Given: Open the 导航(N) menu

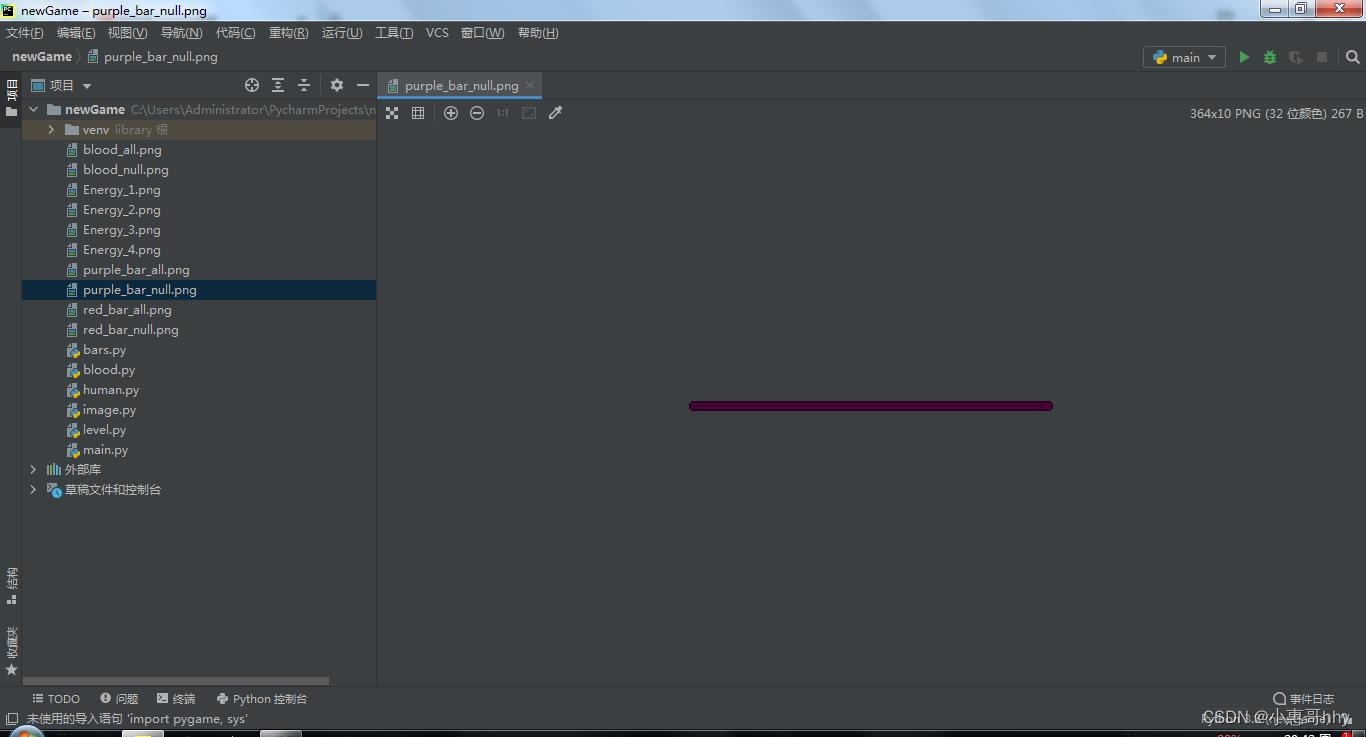Looking at the screenshot, I should 182,33.
